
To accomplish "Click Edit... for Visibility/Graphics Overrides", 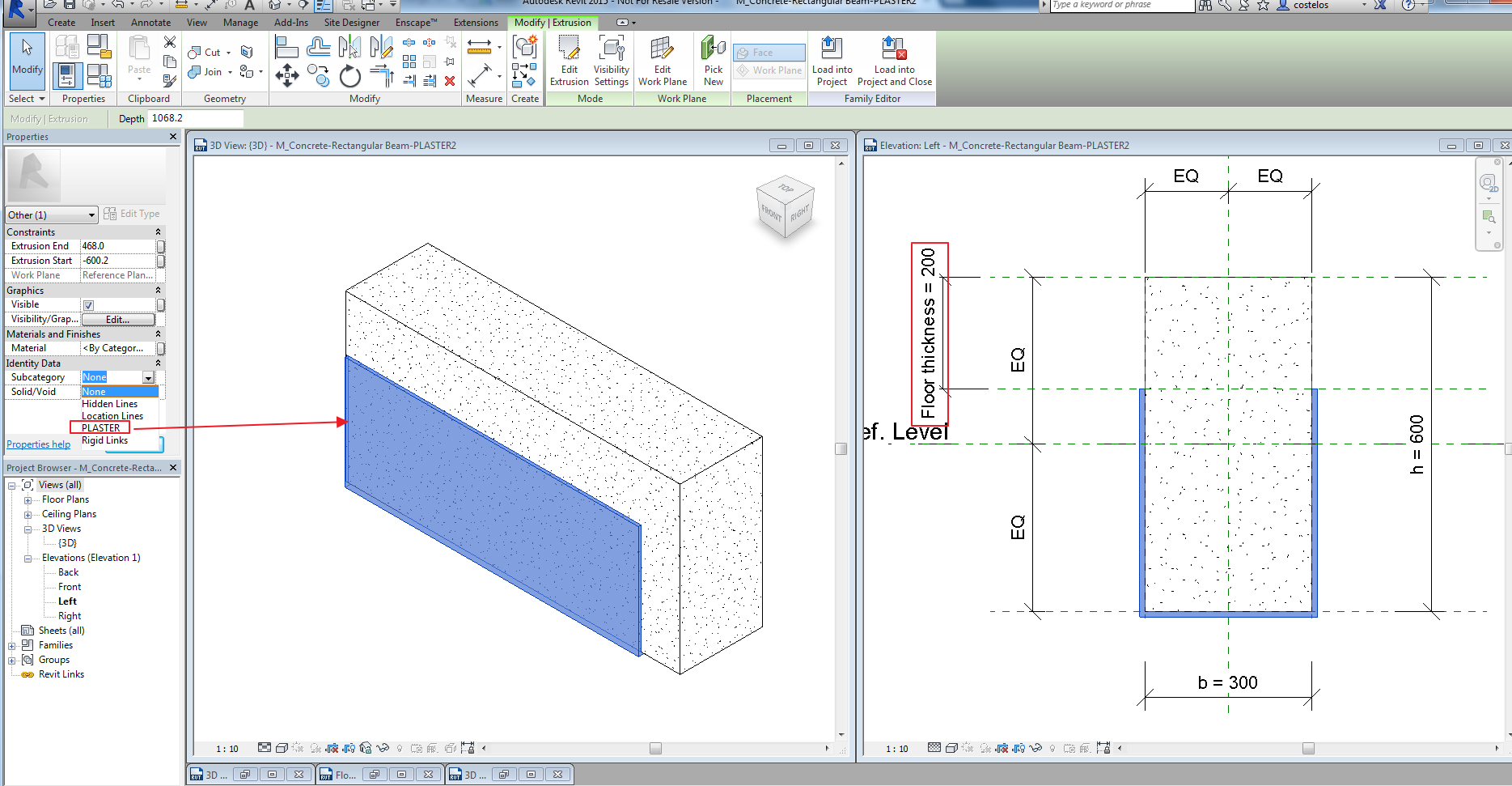I will point(117,319).
